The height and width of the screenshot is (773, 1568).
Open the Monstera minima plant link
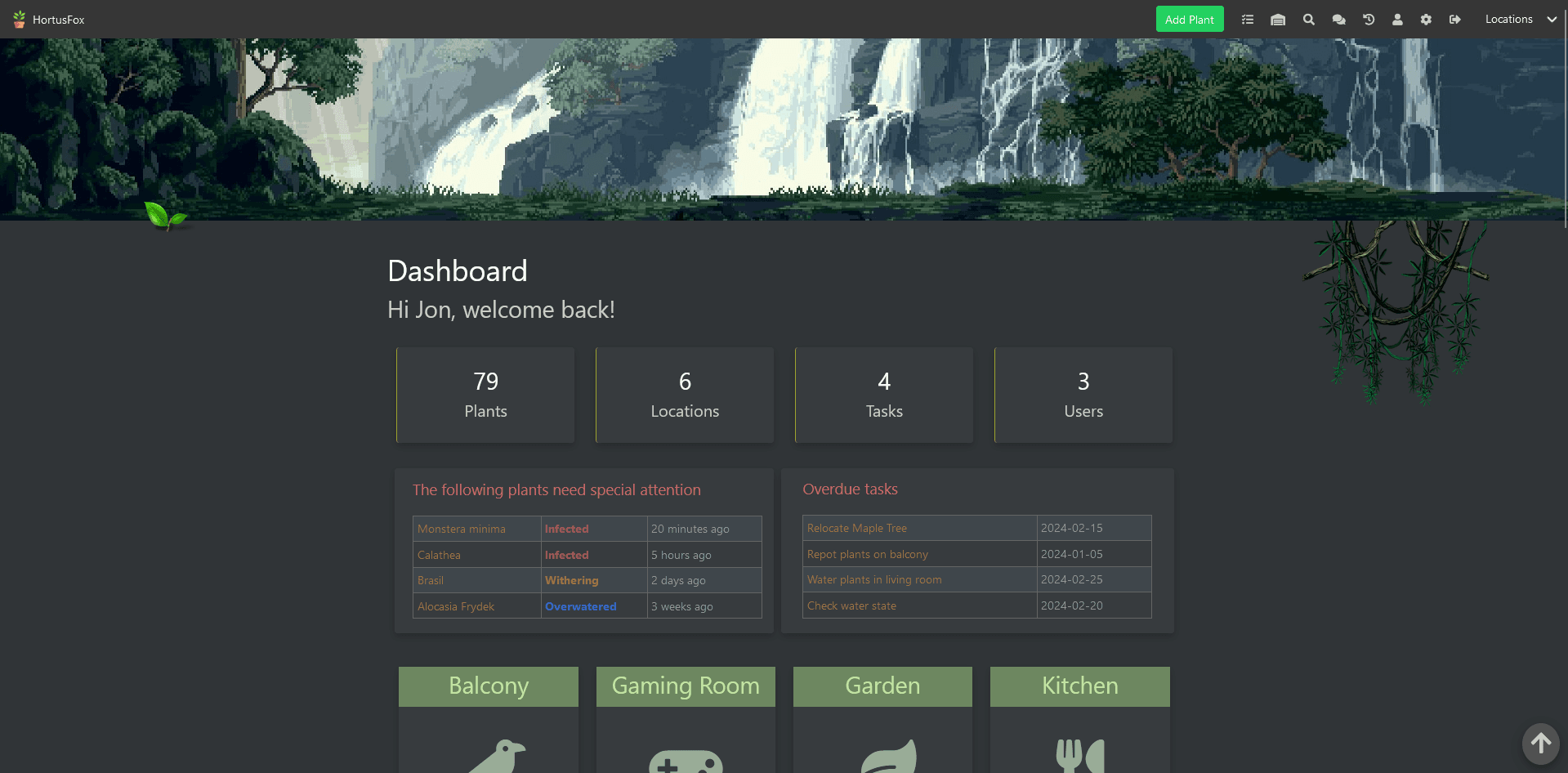coord(461,529)
